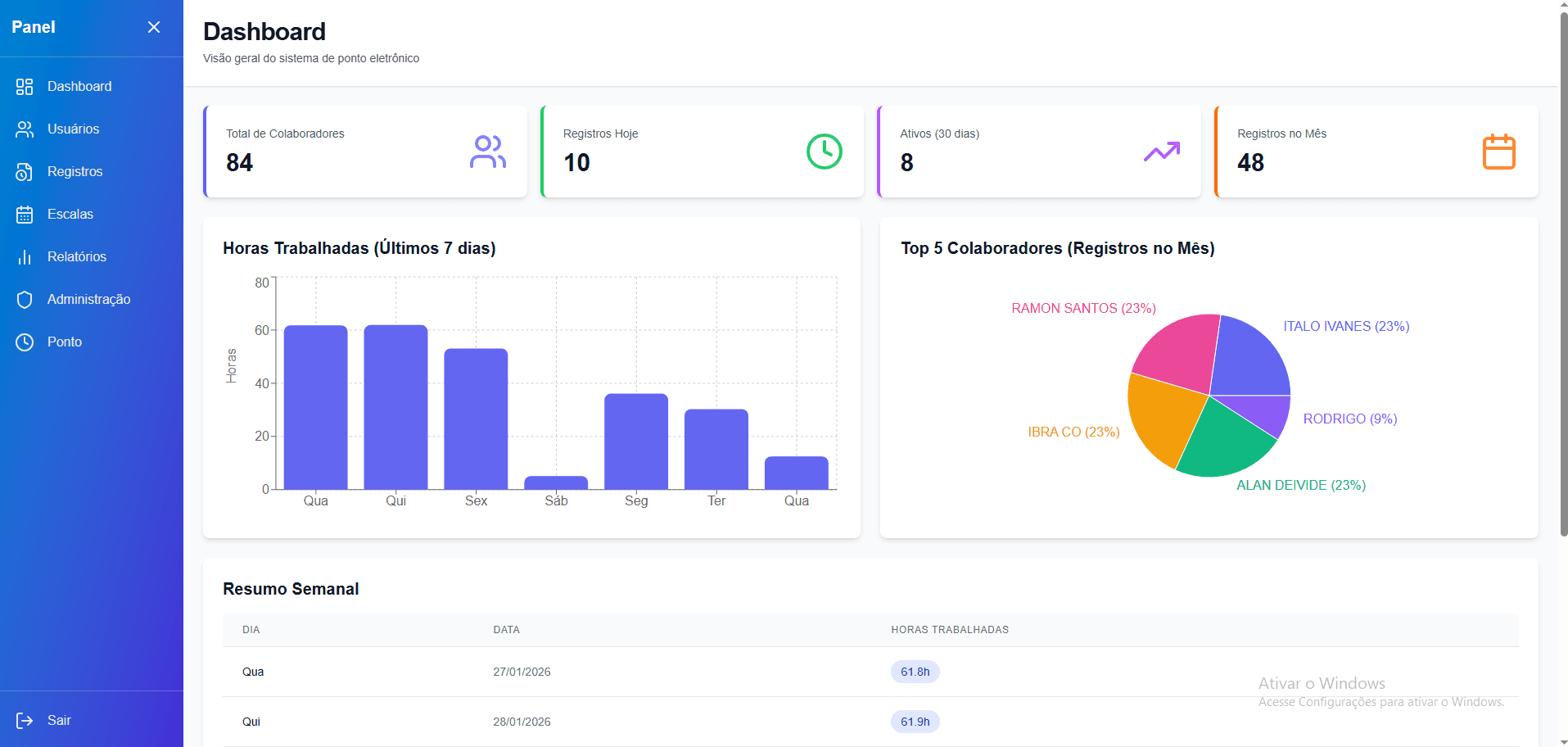Click the Escalas calendar icon
Viewport: 1568px width, 747px height.
tap(25, 215)
